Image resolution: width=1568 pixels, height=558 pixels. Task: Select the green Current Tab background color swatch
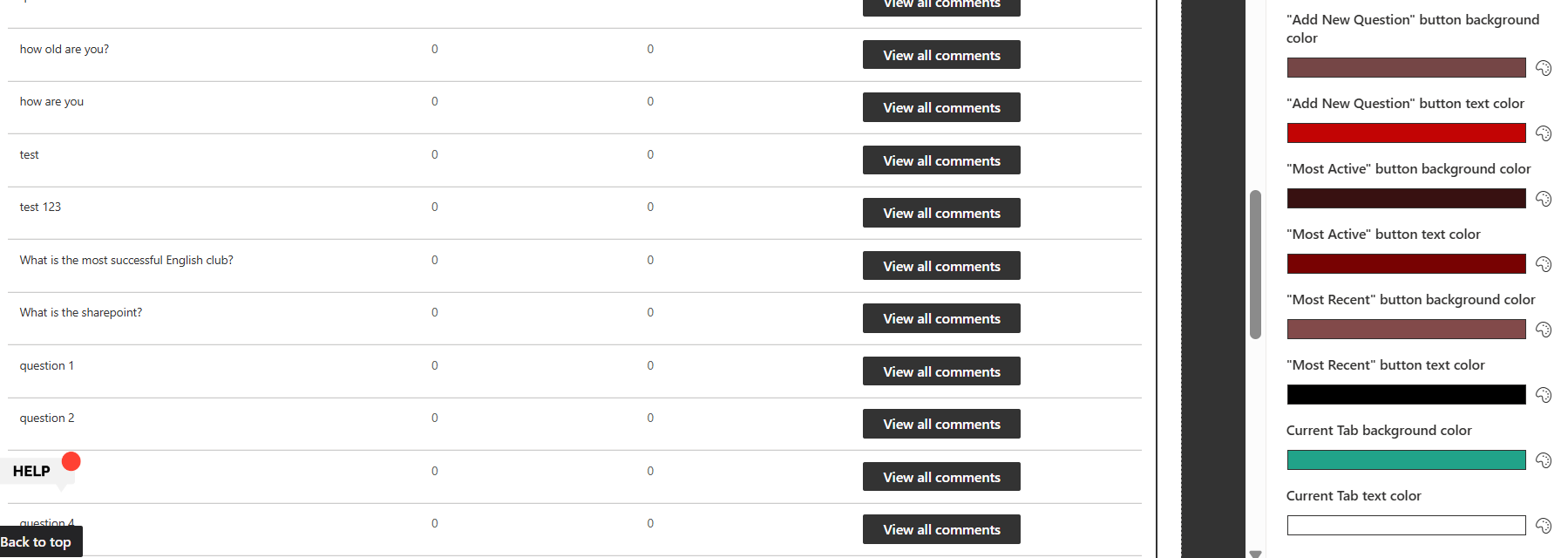pos(1406,460)
